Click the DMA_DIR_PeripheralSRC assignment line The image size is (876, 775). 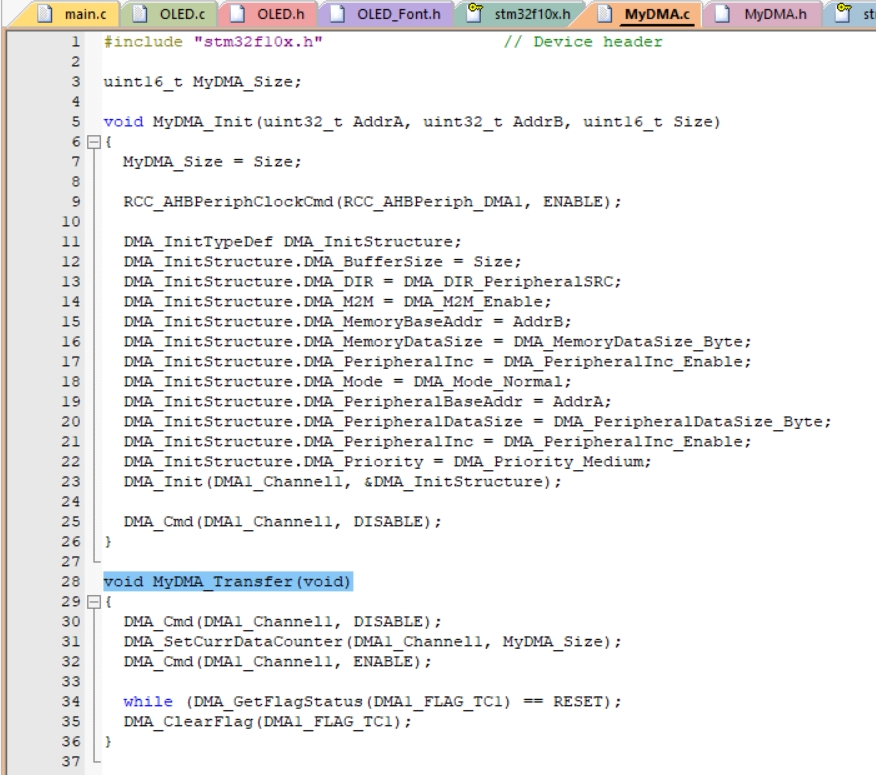coord(372,282)
